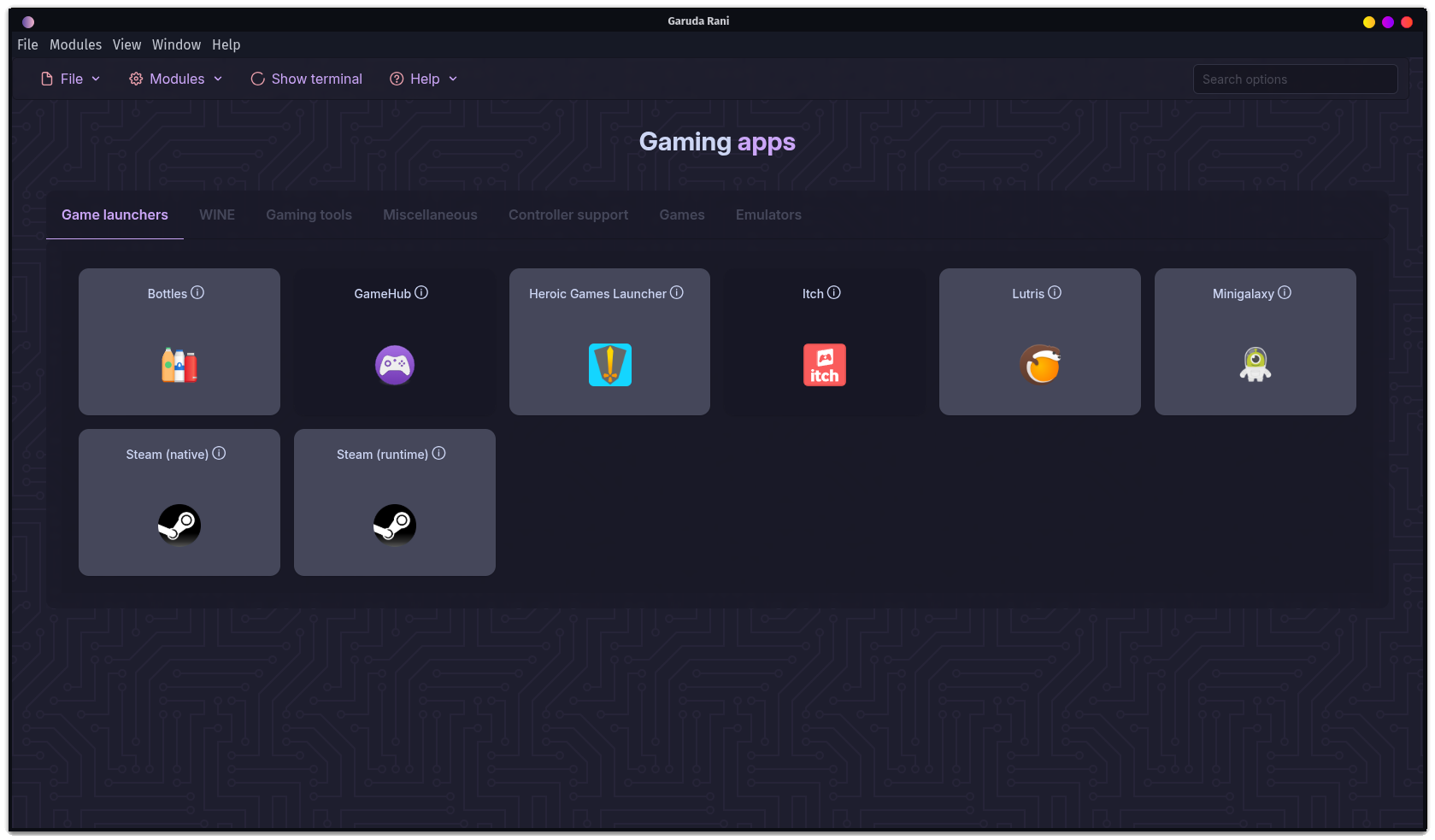Open the info icon beside Steam (native)
This screenshot has height=840, width=1435.
tap(219, 453)
